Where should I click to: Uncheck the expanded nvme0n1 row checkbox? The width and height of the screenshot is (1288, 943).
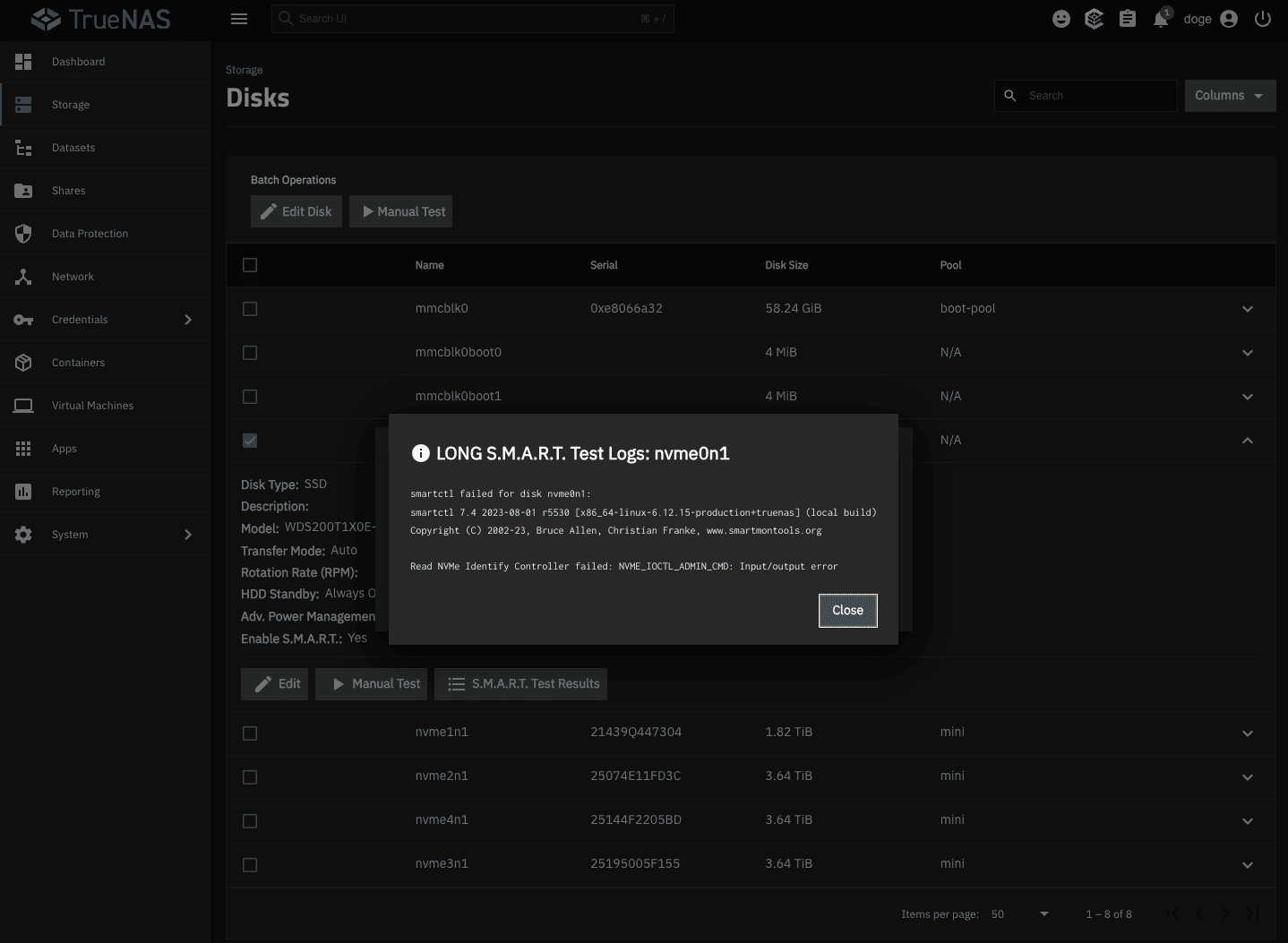point(250,441)
